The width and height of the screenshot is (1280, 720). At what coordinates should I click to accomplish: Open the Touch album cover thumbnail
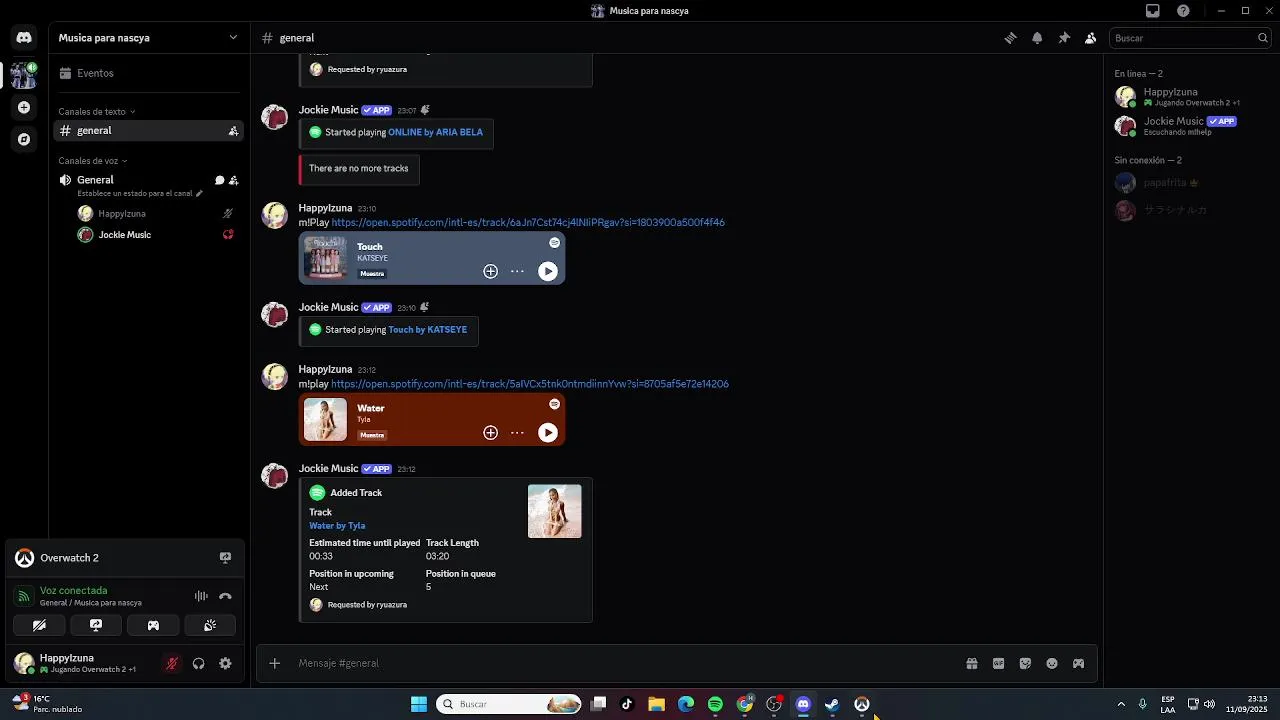325,258
